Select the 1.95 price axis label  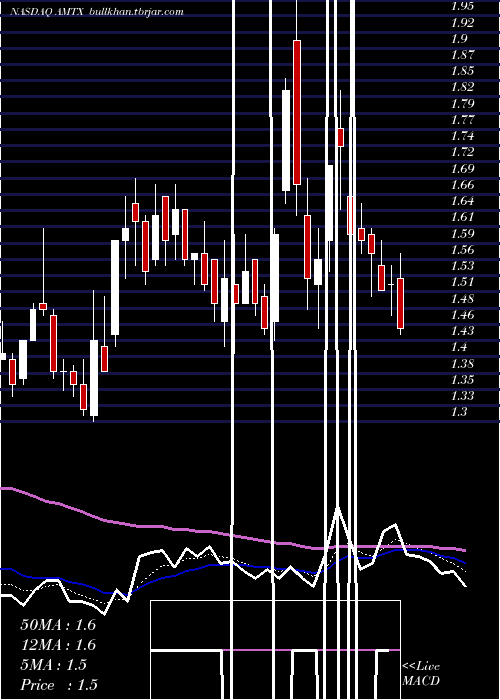click(x=462, y=6)
